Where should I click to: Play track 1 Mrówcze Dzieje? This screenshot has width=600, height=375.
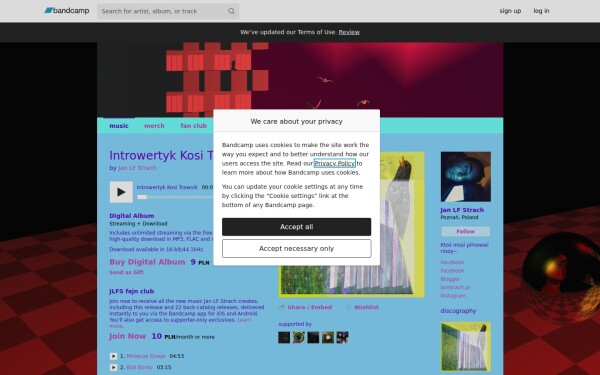[x=113, y=356]
